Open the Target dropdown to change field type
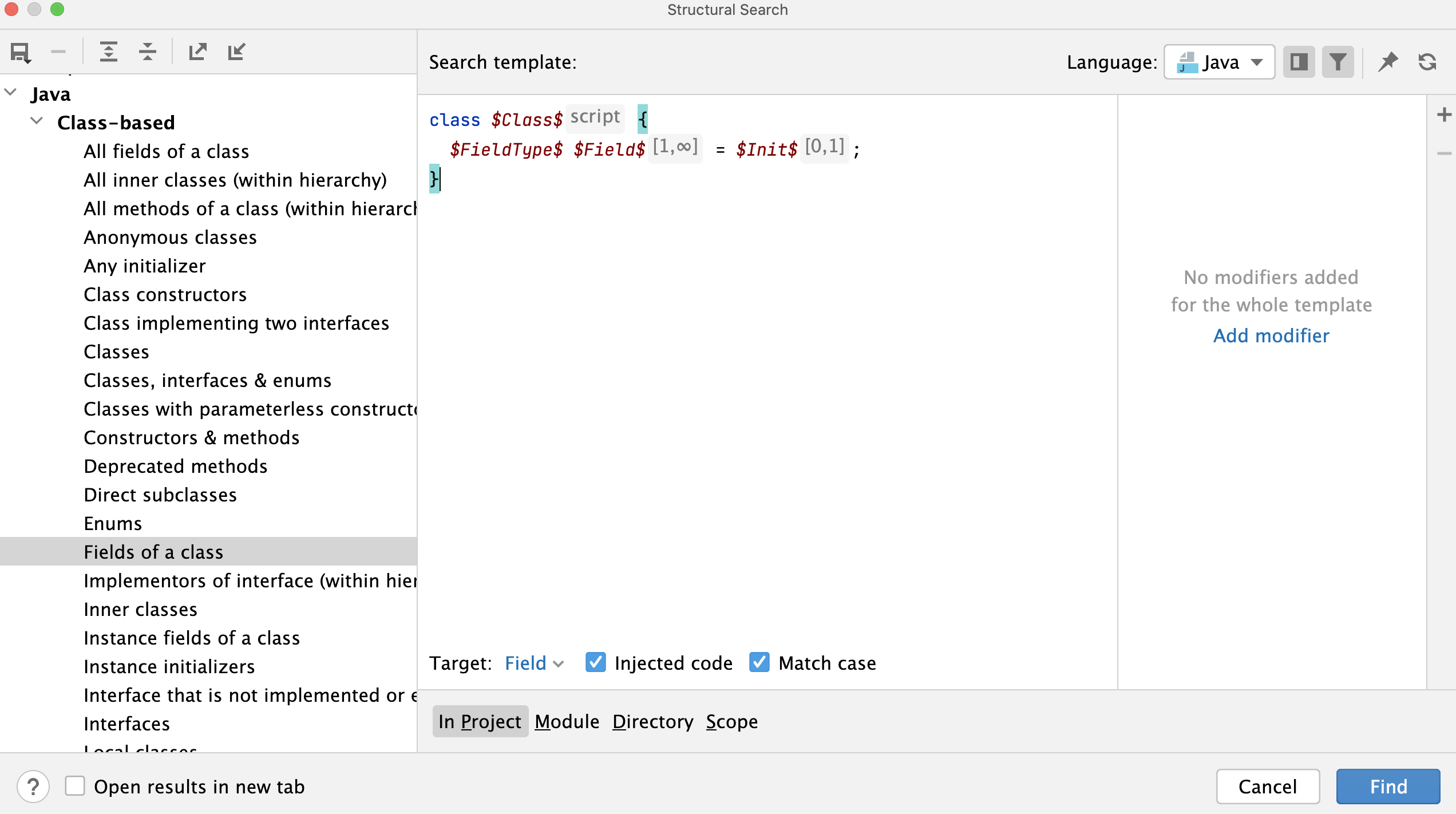This screenshot has width=1456, height=814. [534, 663]
